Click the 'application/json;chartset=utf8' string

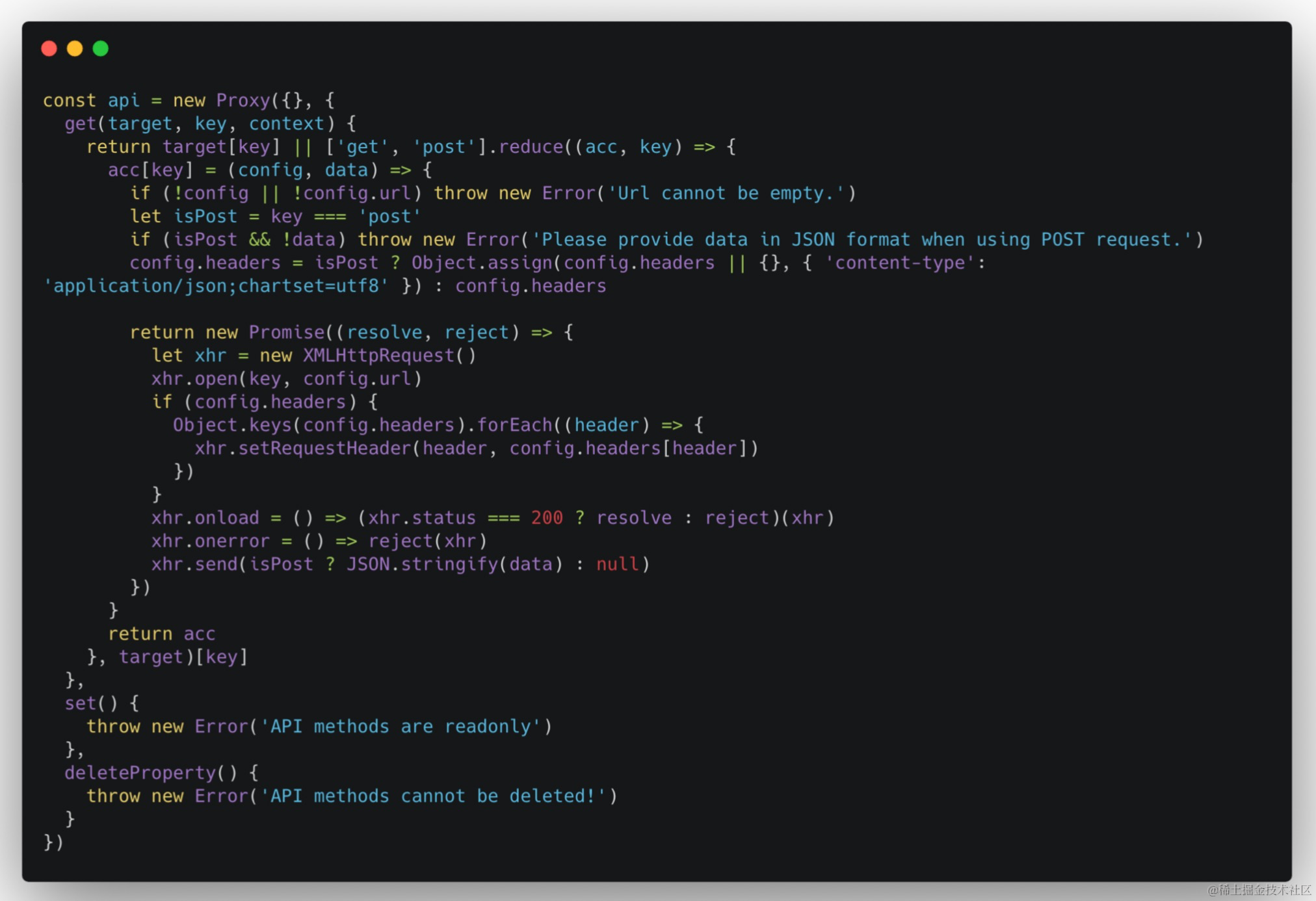216,286
